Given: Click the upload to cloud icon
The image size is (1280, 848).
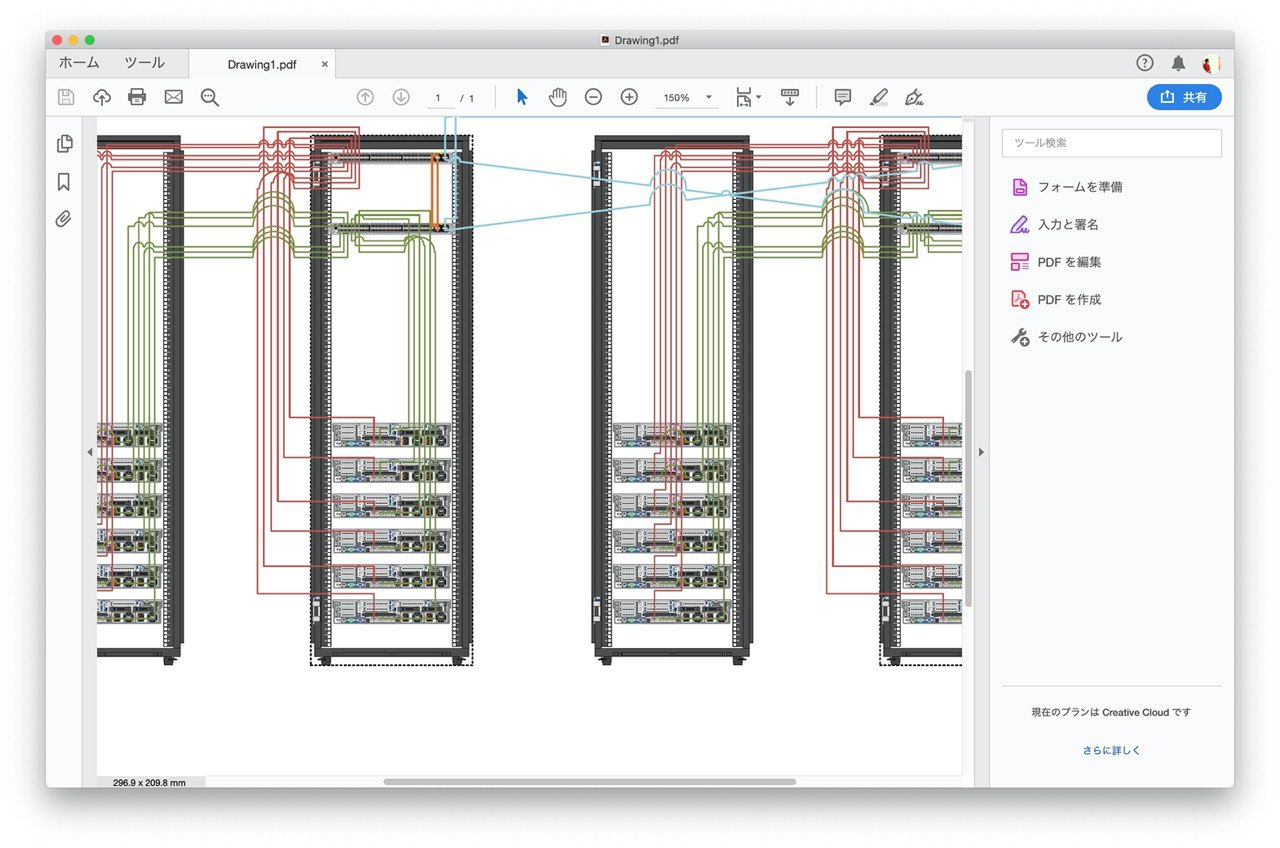Looking at the screenshot, I should [101, 97].
